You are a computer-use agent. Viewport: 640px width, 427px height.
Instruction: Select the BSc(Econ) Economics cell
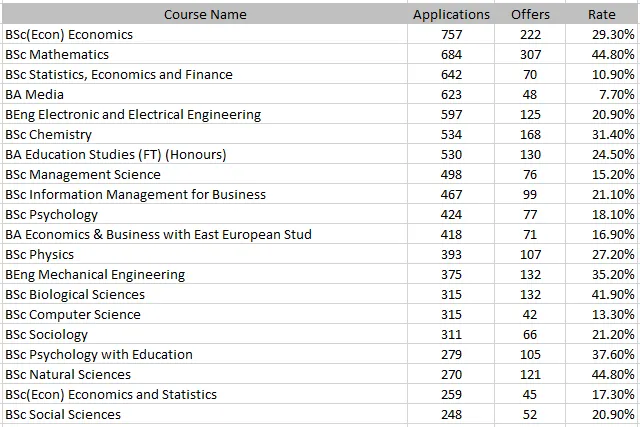(x=69, y=34)
